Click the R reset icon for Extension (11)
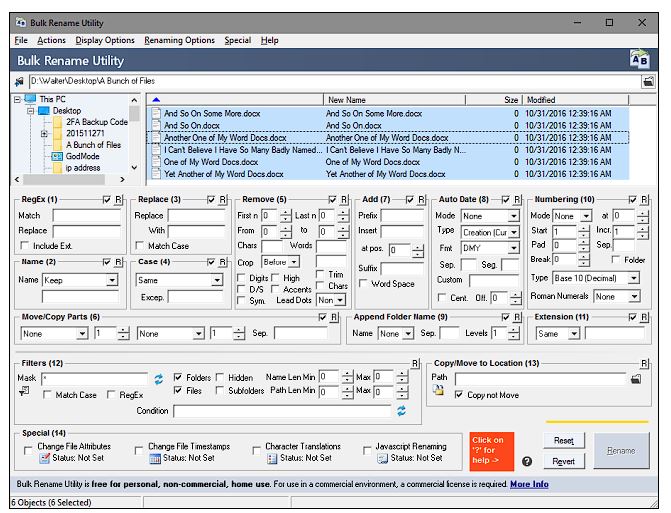This screenshot has width=671, height=513. coord(644,317)
